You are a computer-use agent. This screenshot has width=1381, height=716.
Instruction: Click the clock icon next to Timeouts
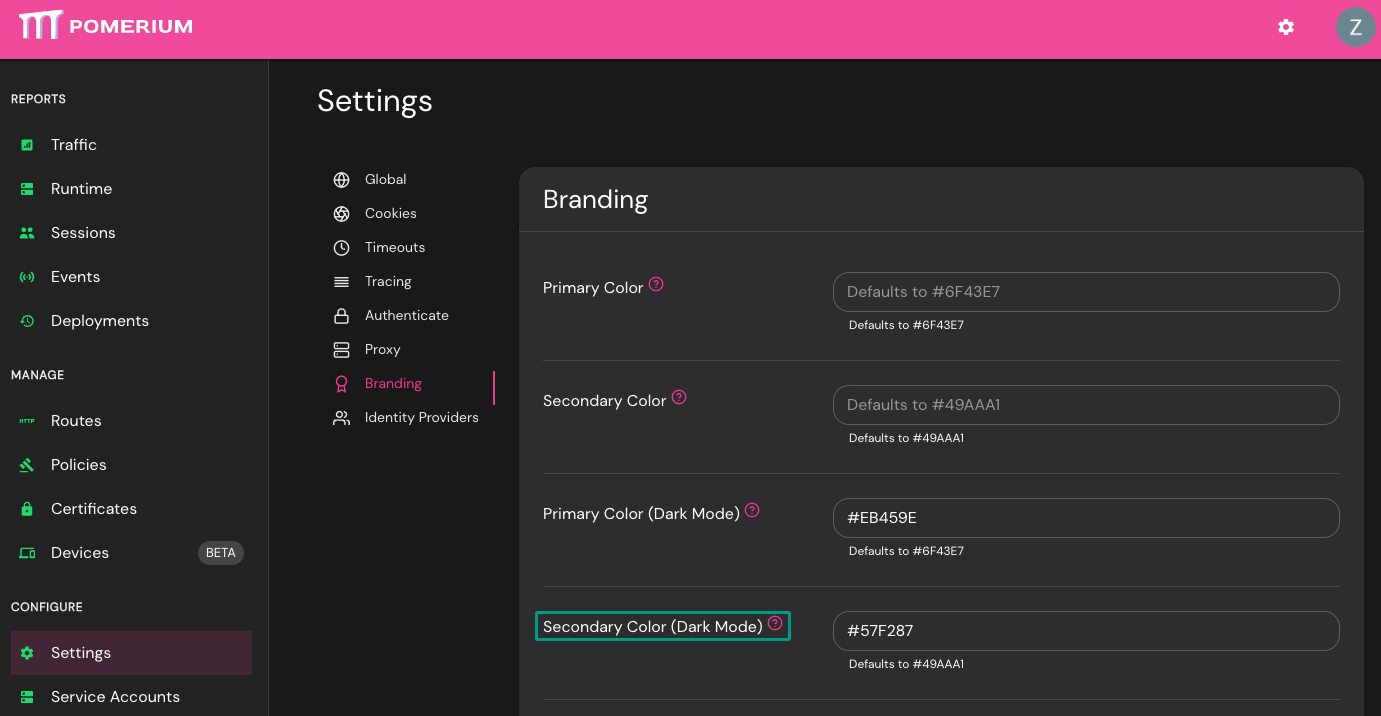pyautogui.click(x=341, y=247)
